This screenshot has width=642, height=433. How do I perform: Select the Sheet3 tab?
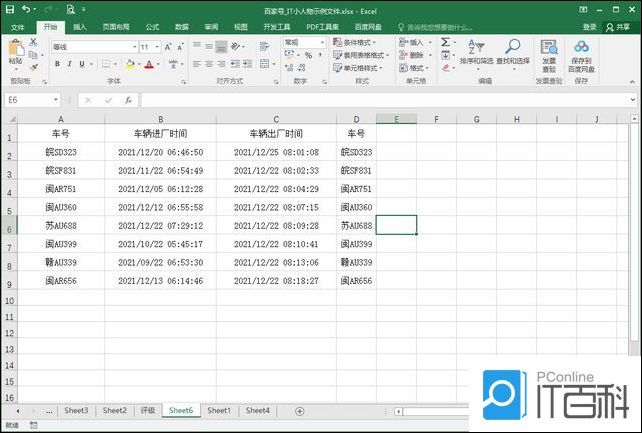76,410
